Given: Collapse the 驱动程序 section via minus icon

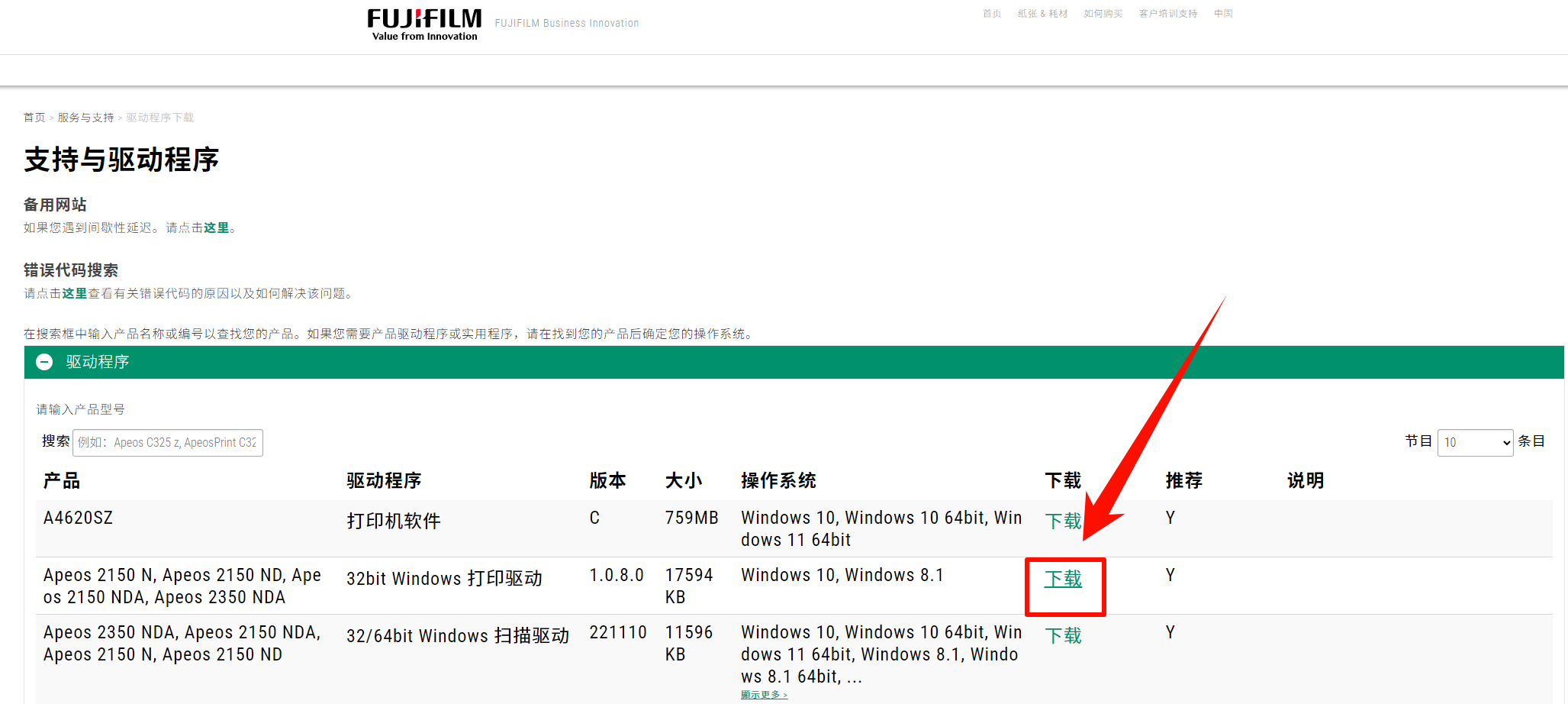Looking at the screenshot, I should click(45, 362).
